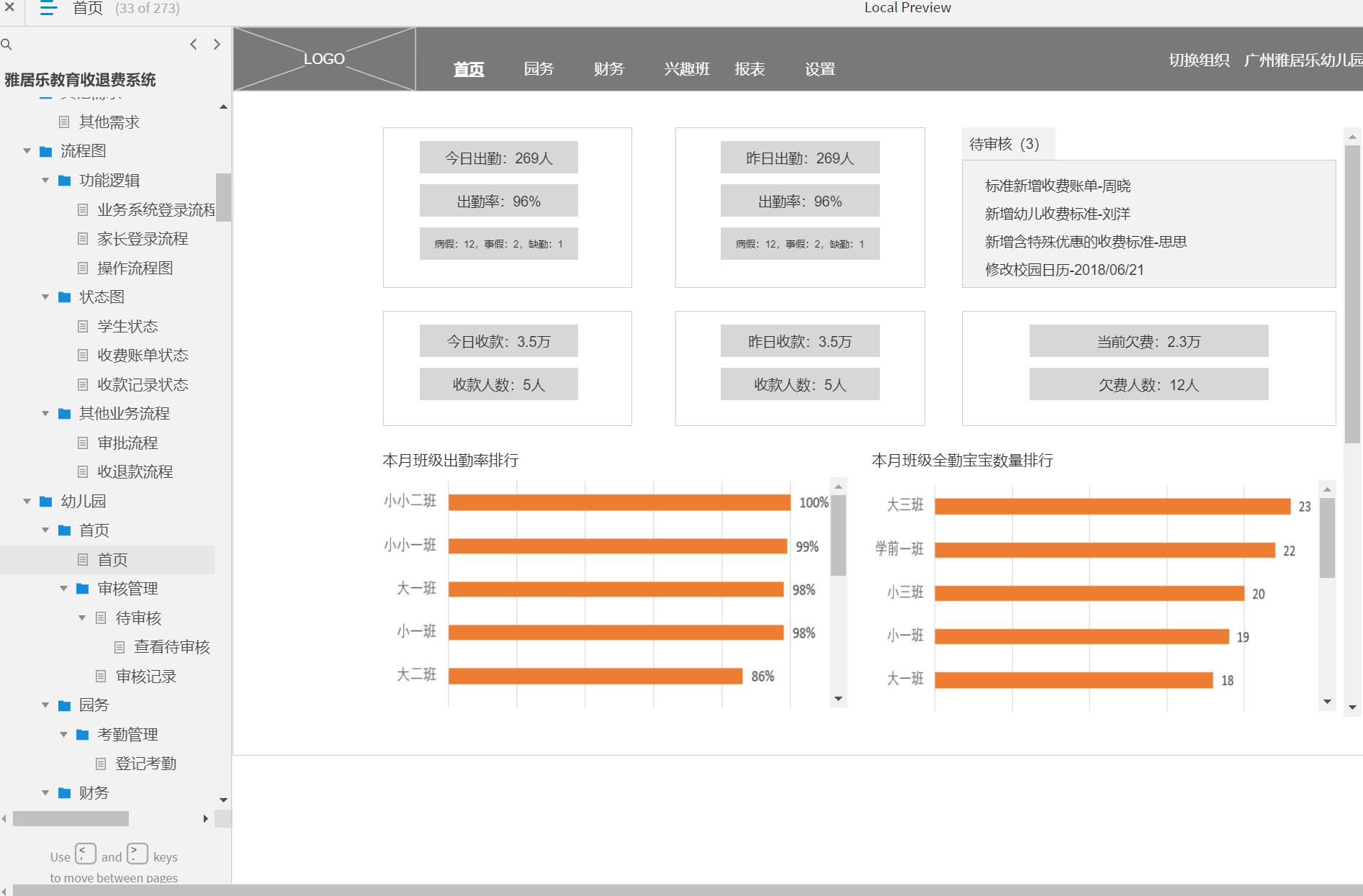Select the 报表 navigation tab
The height and width of the screenshot is (896, 1363).
coord(750,69)
